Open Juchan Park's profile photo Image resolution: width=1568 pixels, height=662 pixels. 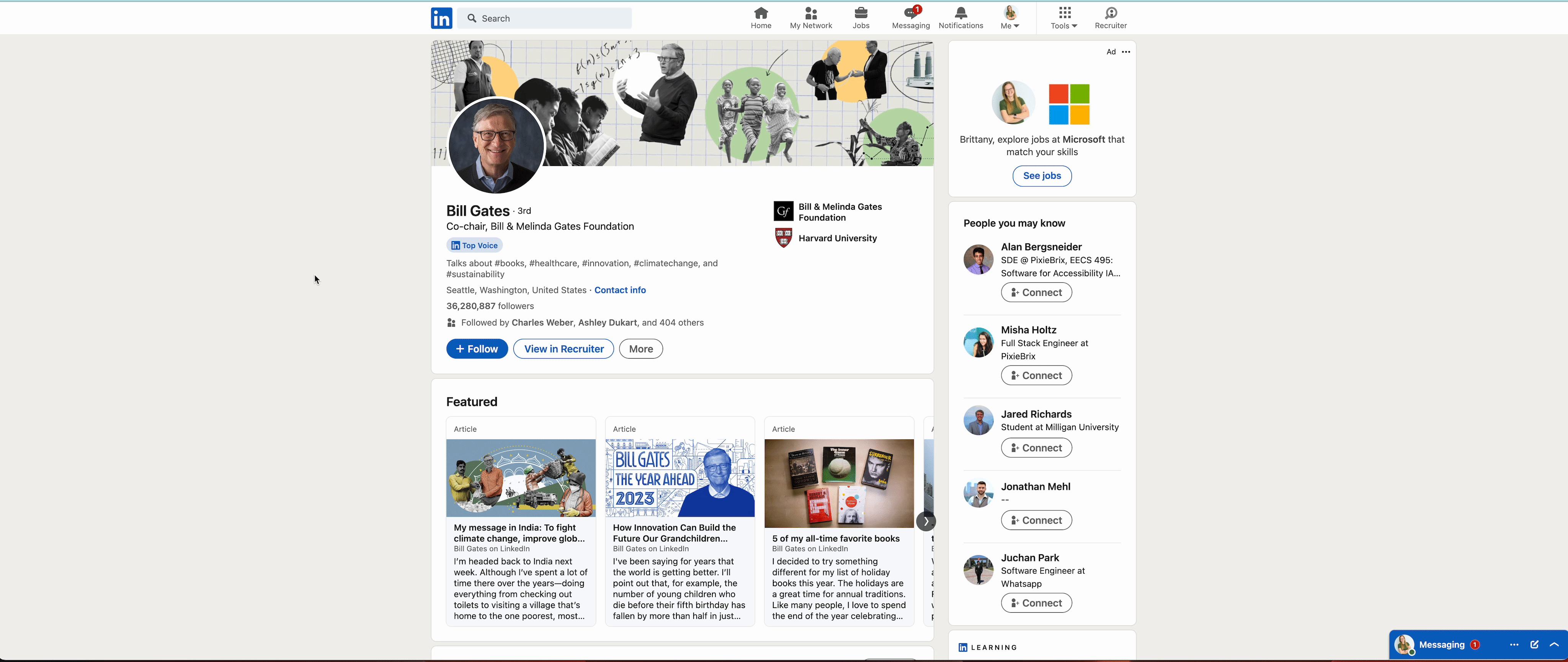pyautogui.click(x=978, y=570)
